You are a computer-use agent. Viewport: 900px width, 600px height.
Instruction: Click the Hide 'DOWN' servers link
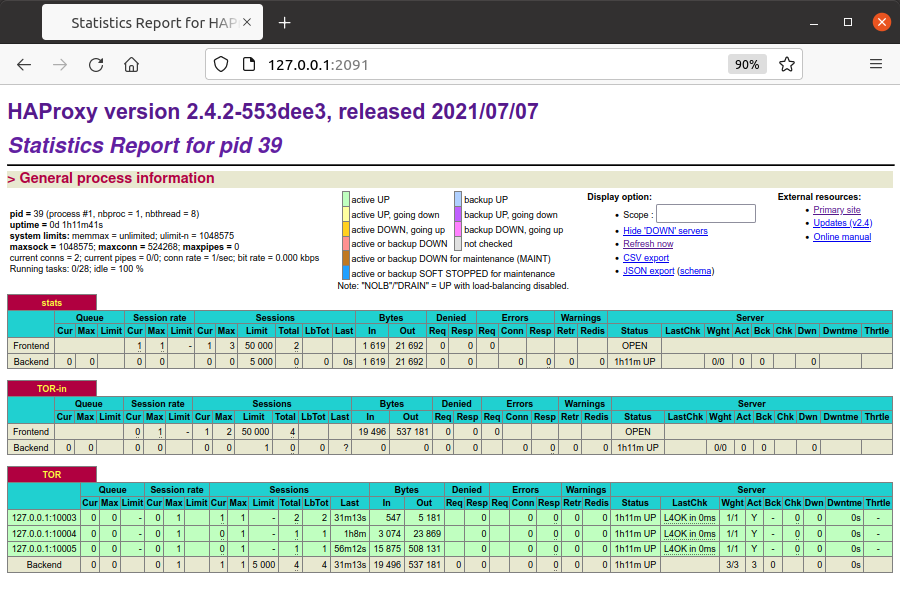[665, 231]
